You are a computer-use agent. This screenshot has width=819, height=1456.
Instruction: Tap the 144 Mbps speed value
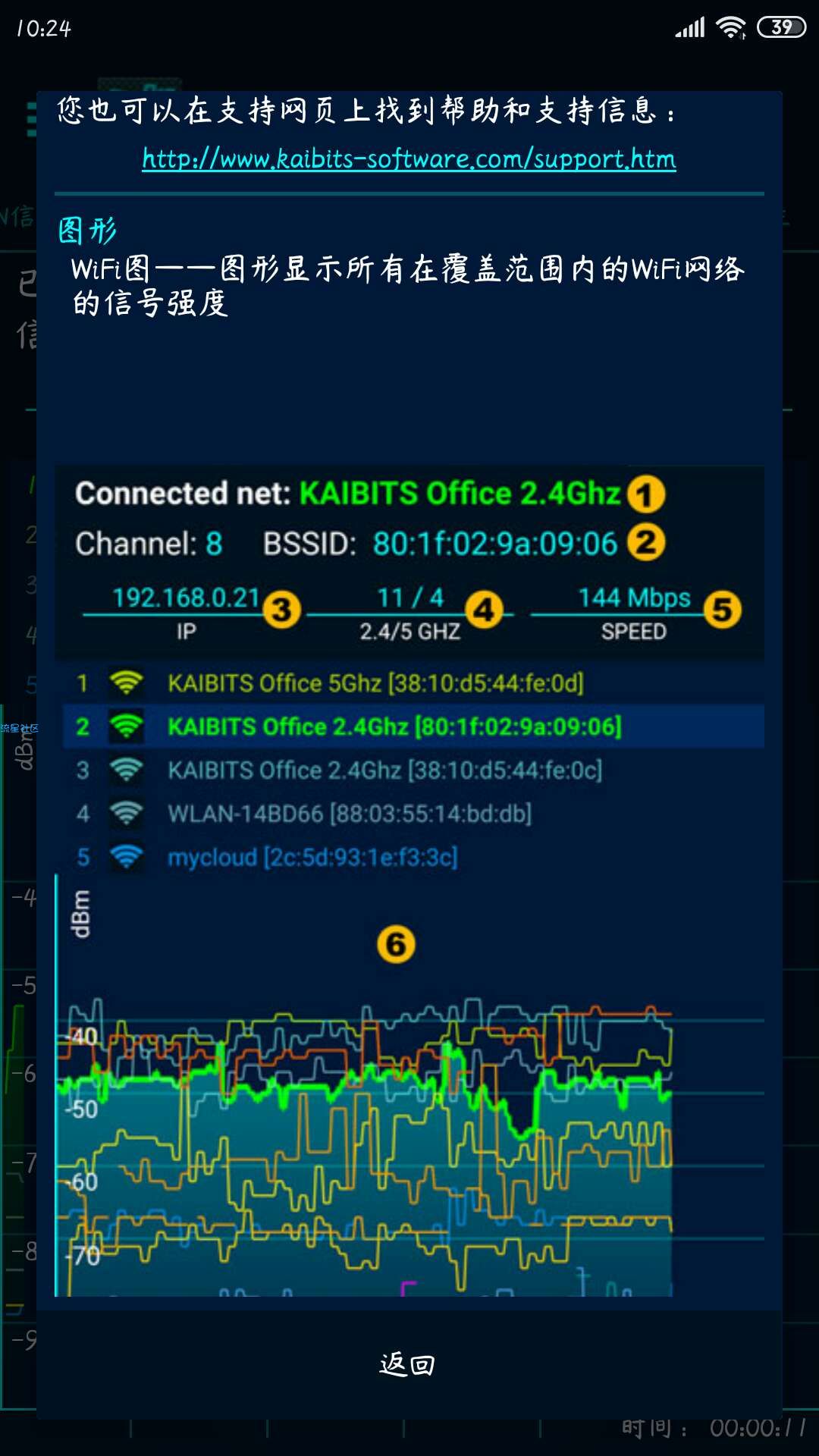(634, 598)
